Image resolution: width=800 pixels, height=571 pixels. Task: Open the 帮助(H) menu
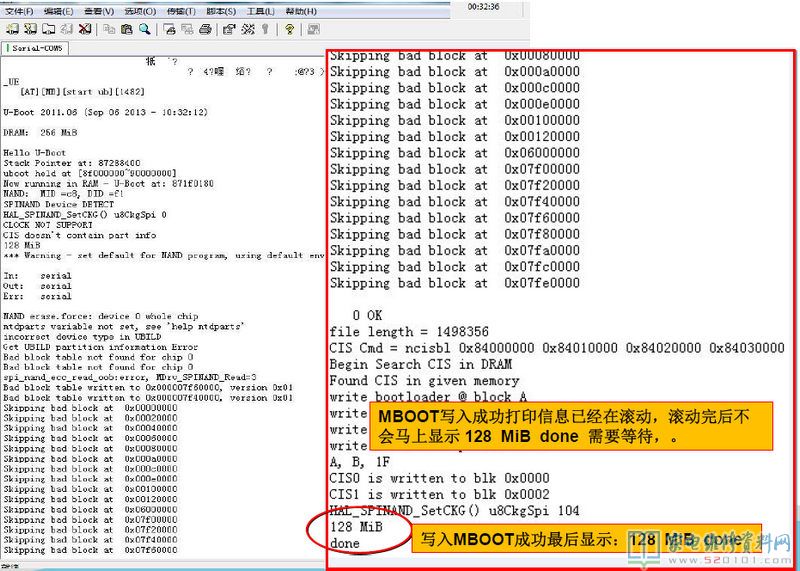[300, 11]
